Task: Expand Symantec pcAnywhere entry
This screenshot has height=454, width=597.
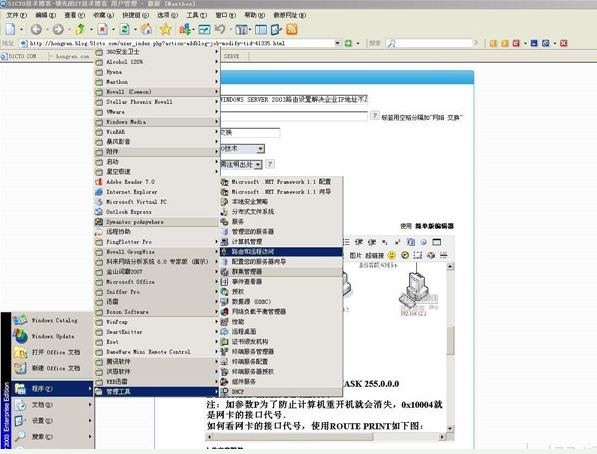Action: point(156,222)
